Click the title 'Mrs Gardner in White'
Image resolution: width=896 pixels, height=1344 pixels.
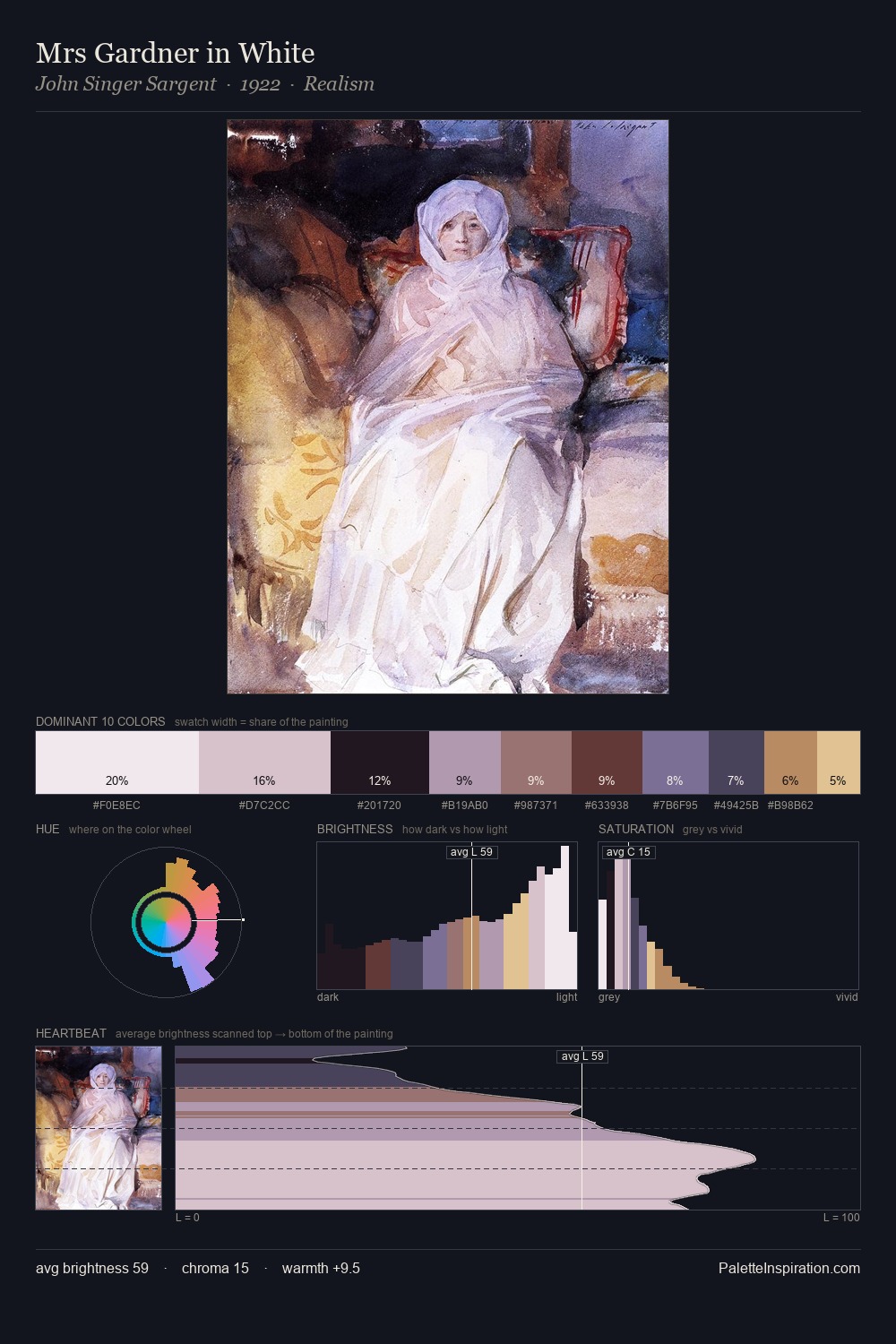[176, 53]
